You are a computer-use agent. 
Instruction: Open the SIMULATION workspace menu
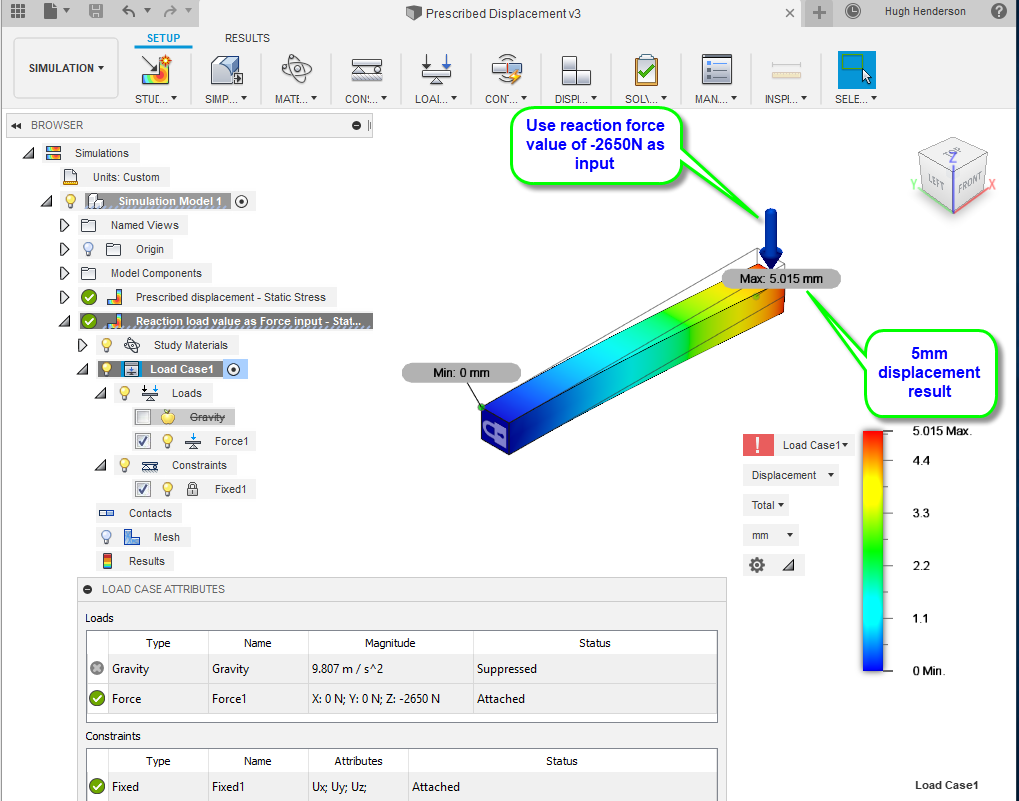click(65, 67)
